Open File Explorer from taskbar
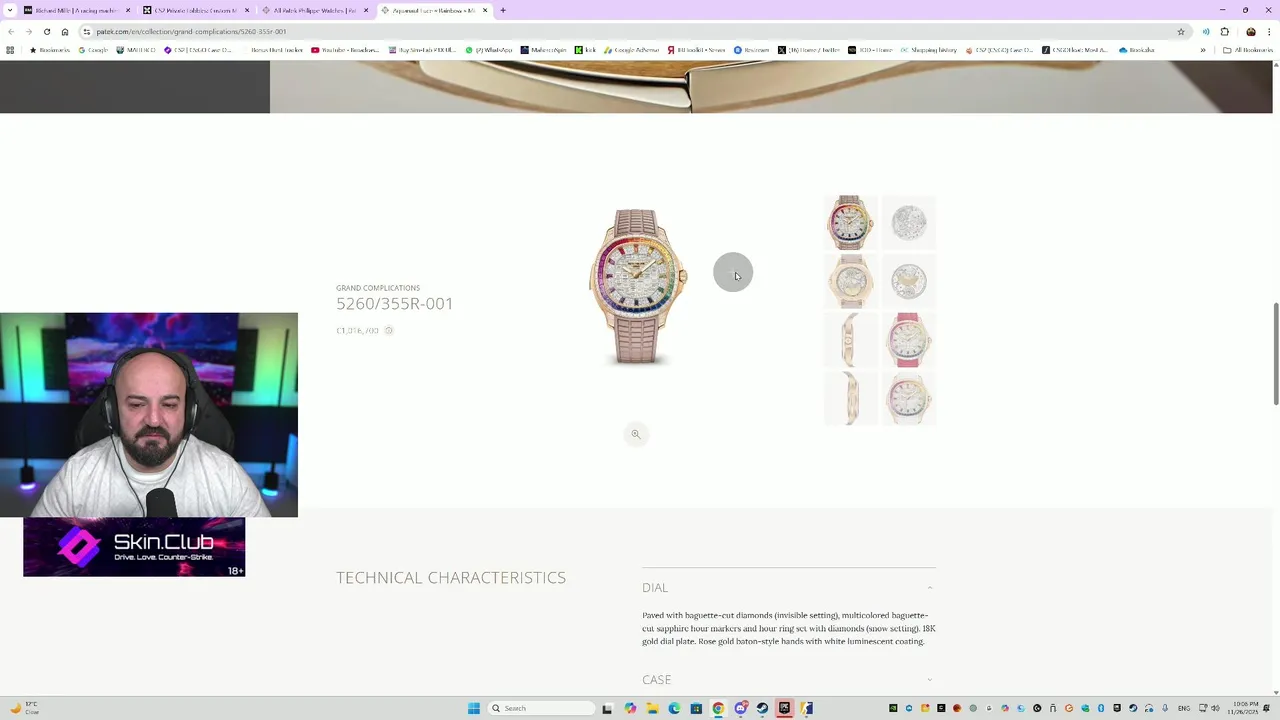 652,708
